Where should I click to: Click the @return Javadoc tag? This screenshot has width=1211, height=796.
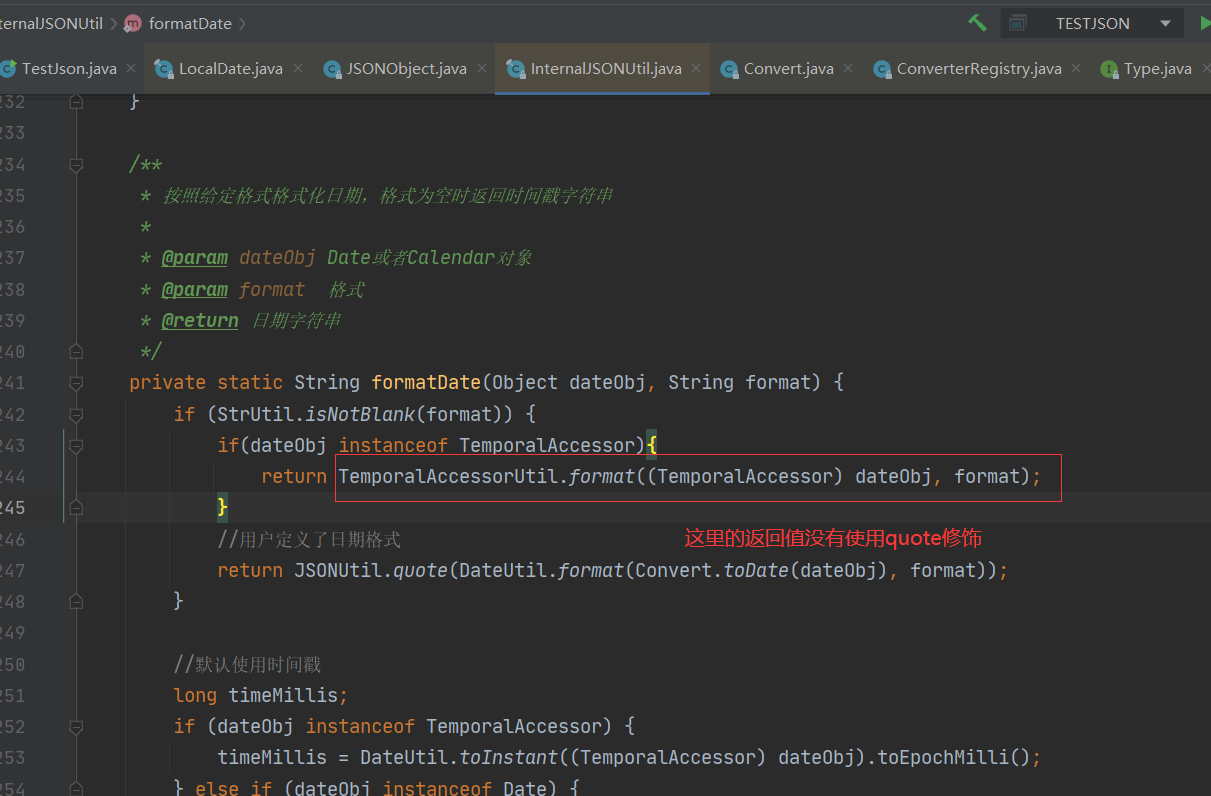pyautogui.click(x=200, y=321)
